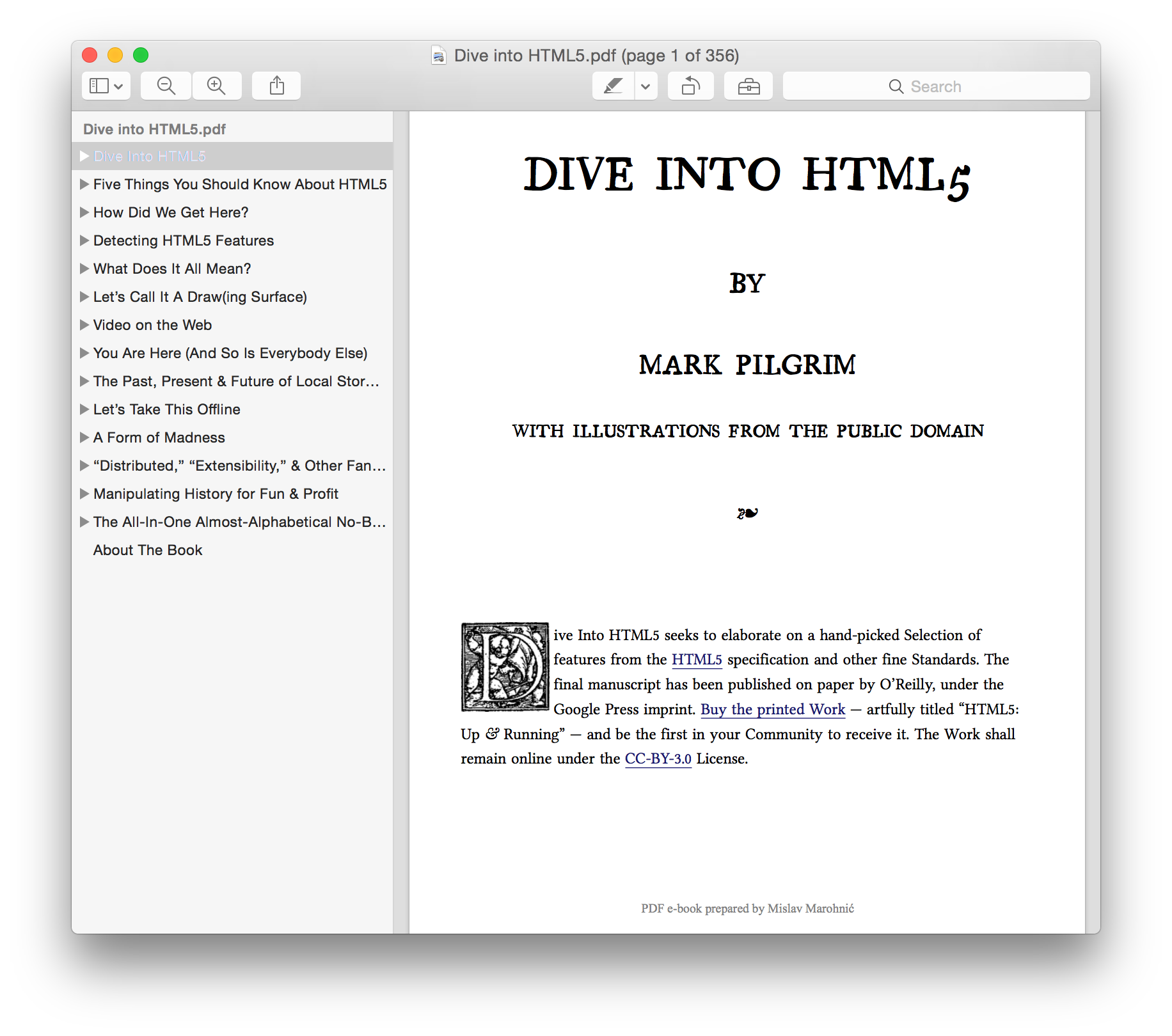Close the Preview window with red button
The height and width of the screenshot is (1036, 1172).
tap(90, 55)
